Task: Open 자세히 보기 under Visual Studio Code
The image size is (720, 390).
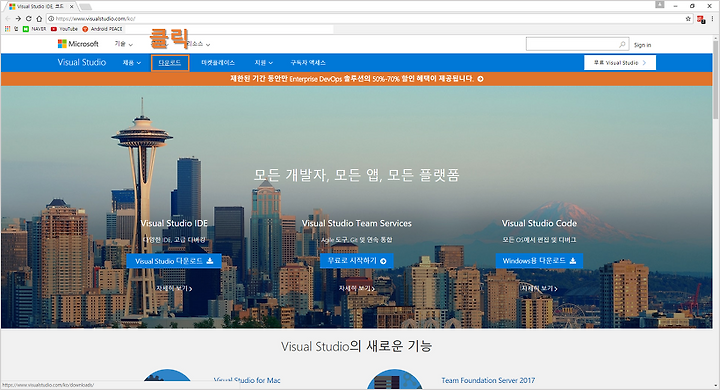Action: [539, 288]
